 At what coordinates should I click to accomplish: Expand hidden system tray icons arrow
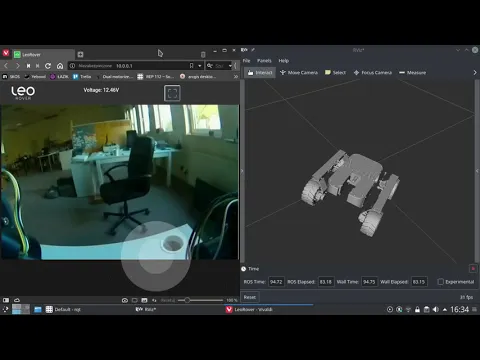(444, 310)
